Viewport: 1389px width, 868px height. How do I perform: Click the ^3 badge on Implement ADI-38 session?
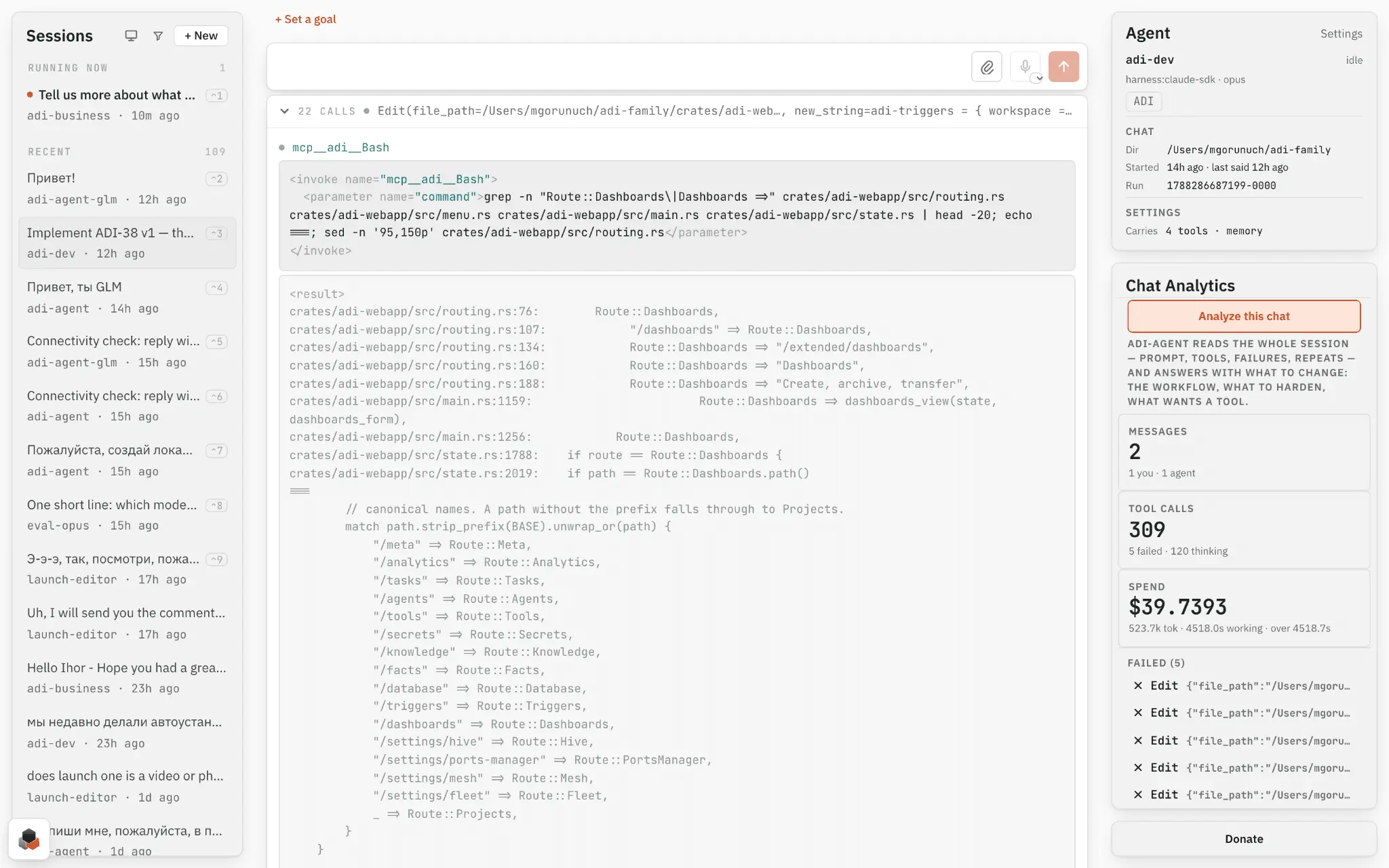(x=216, y=233)
